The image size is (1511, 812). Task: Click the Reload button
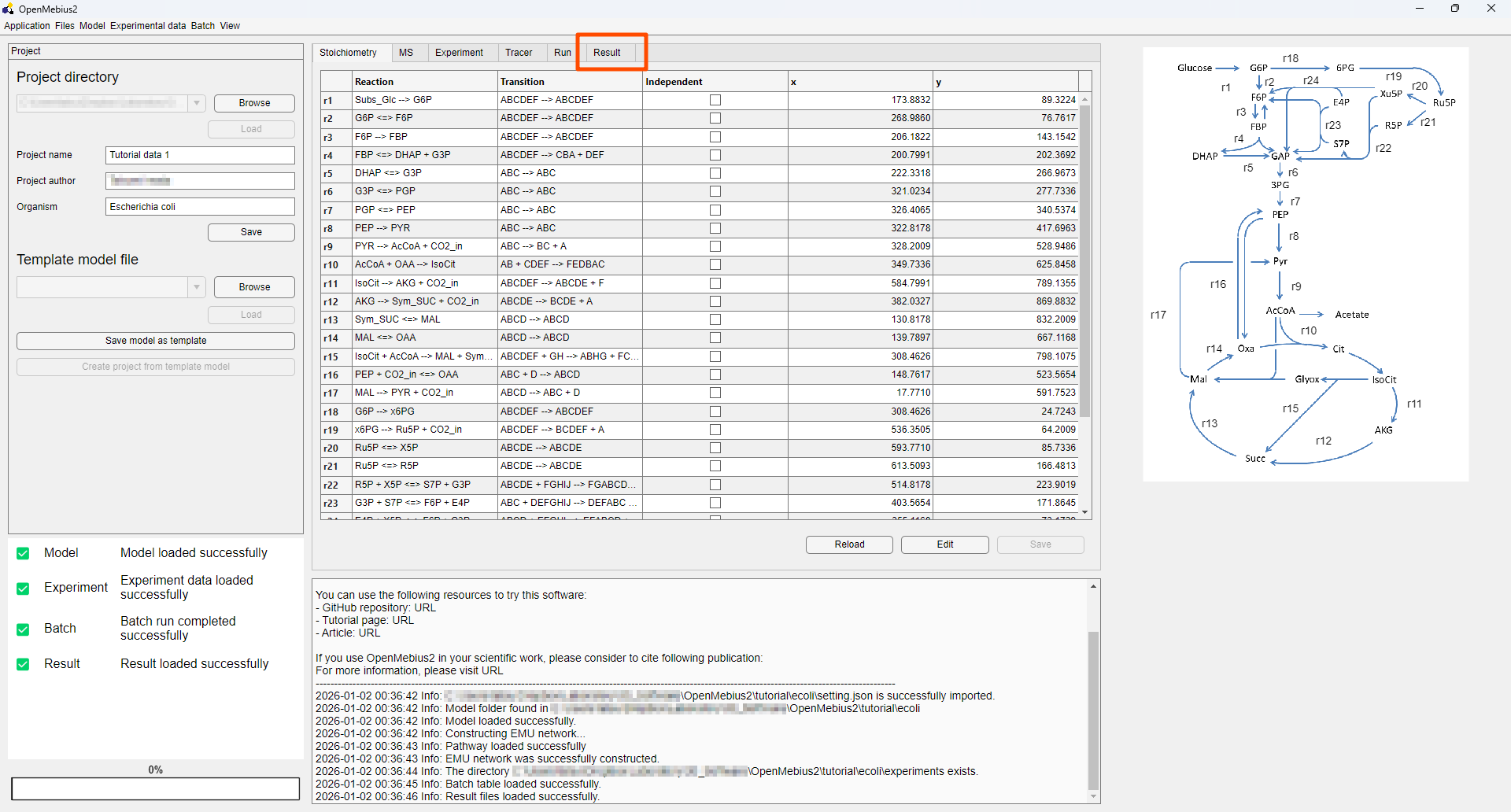tap(848, 544)
